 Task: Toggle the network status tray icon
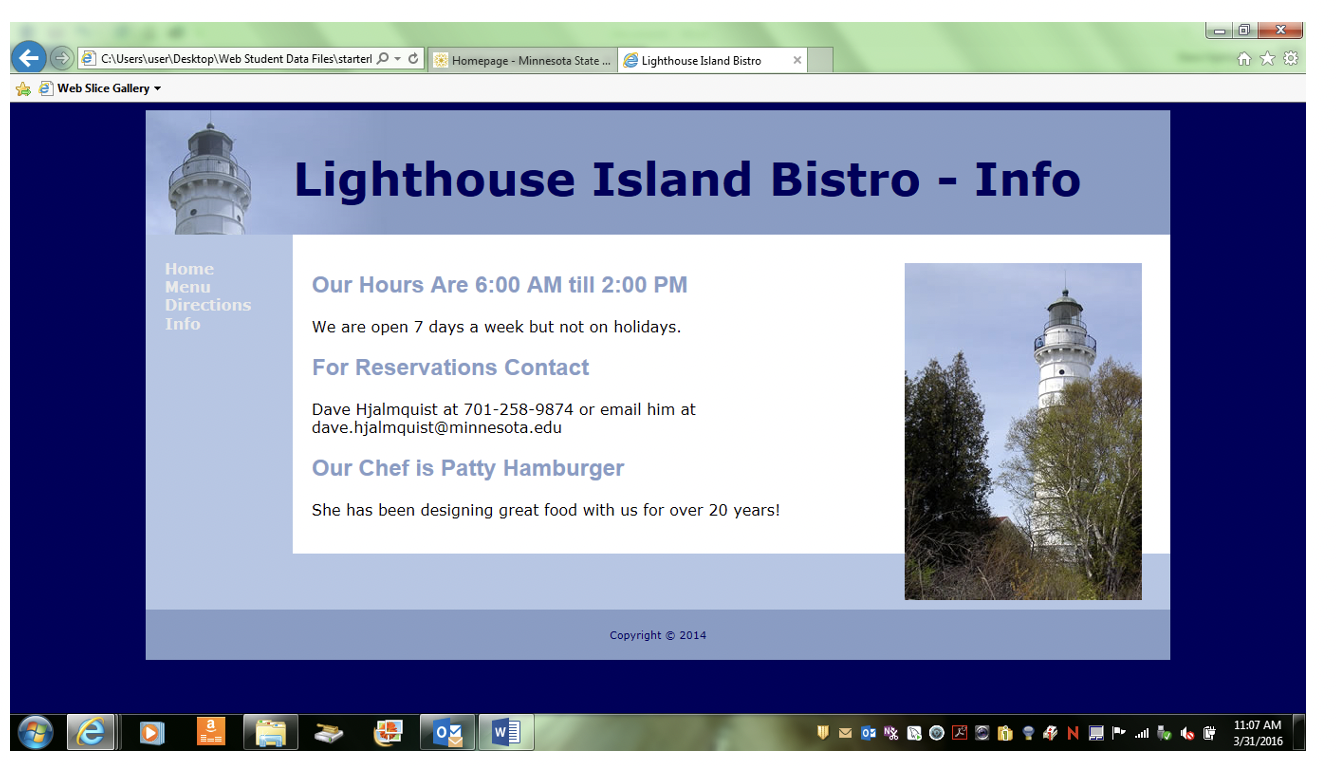pos(1141,733)
